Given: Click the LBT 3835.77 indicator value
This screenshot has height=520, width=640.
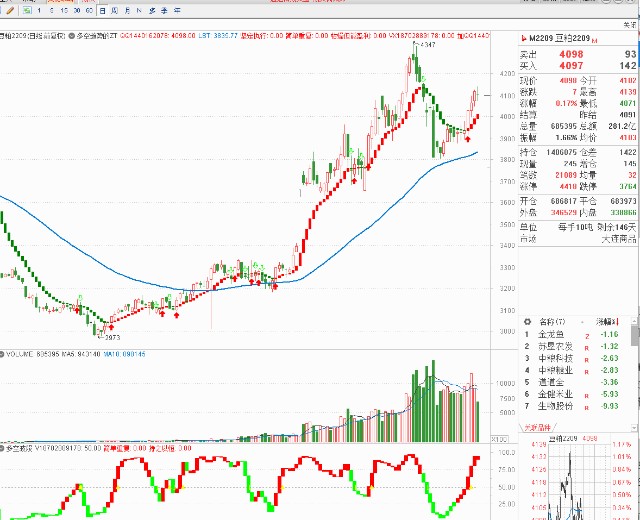Looking at the screenshot, I should click(x=218, y=36).
